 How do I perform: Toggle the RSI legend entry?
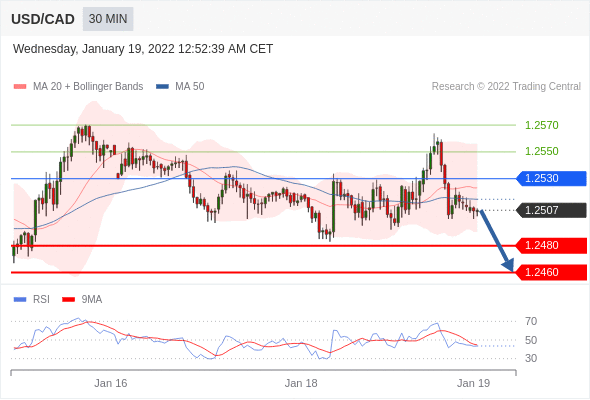[32, 300]
